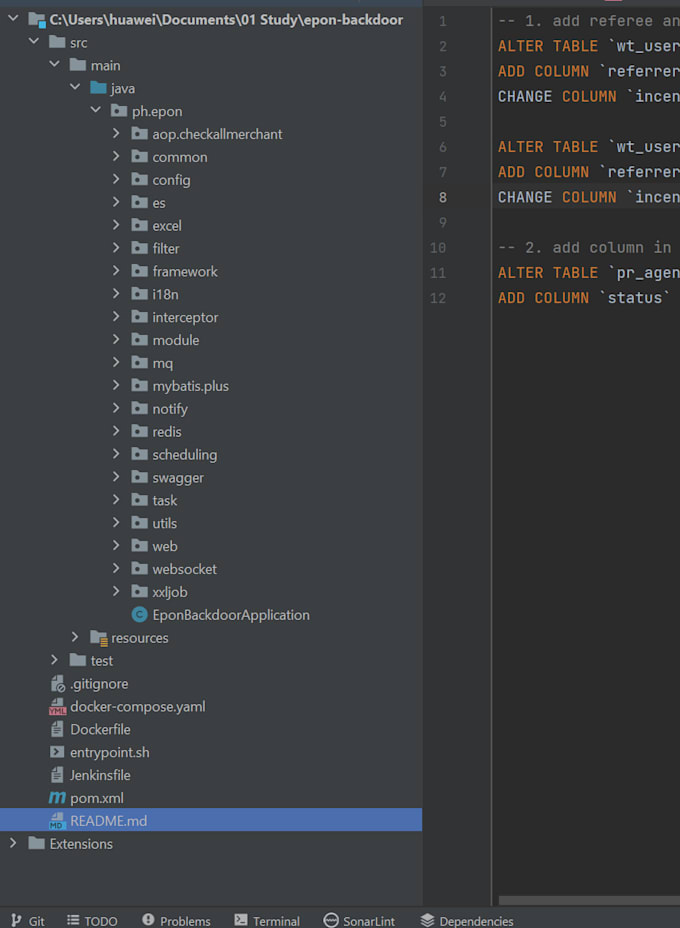Viewport: 680px width, 928px height.
Task: Click the project root module icon
Action: click(x=37, y=20)
